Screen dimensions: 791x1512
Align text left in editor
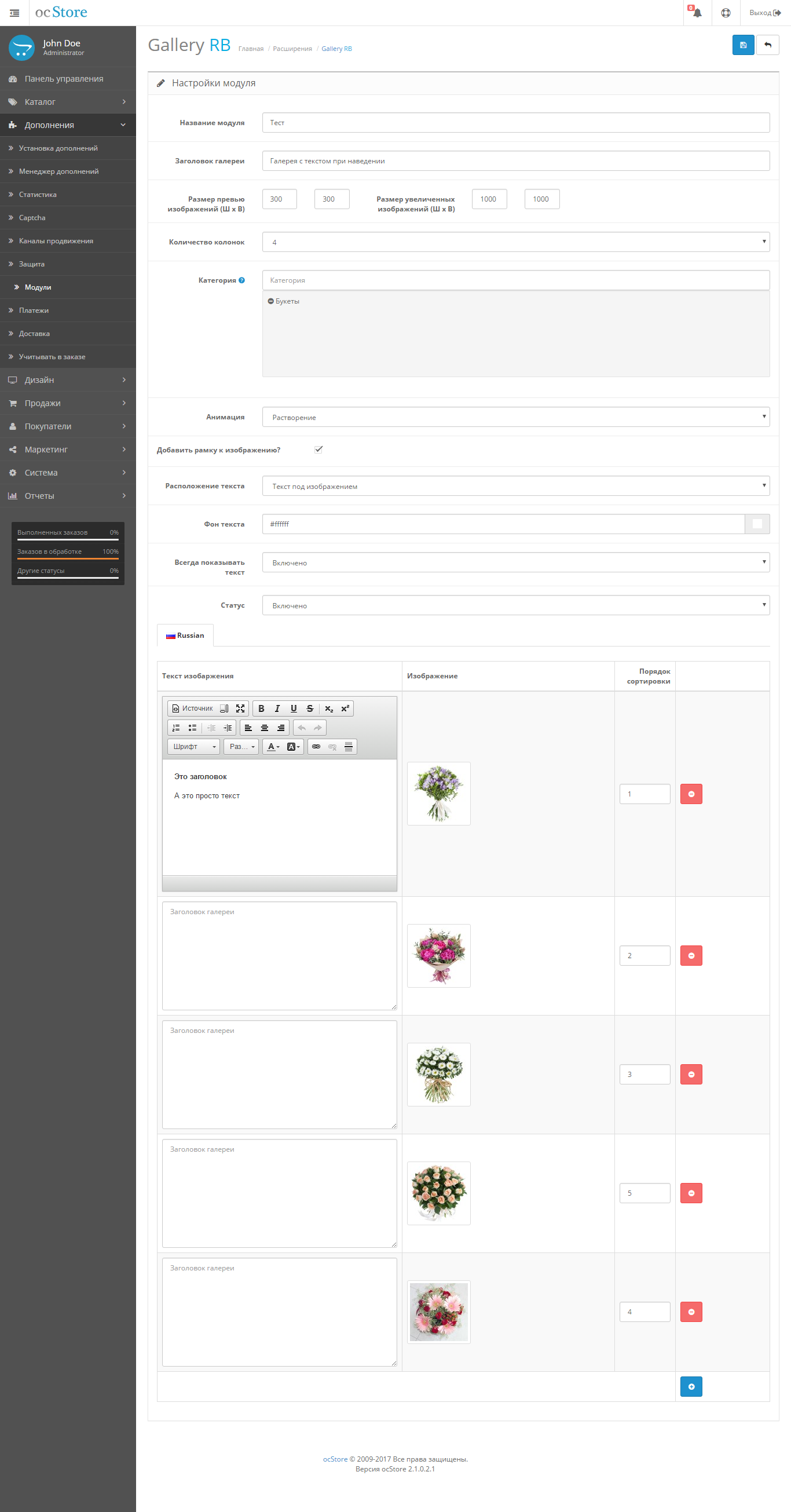click(248, 728)
